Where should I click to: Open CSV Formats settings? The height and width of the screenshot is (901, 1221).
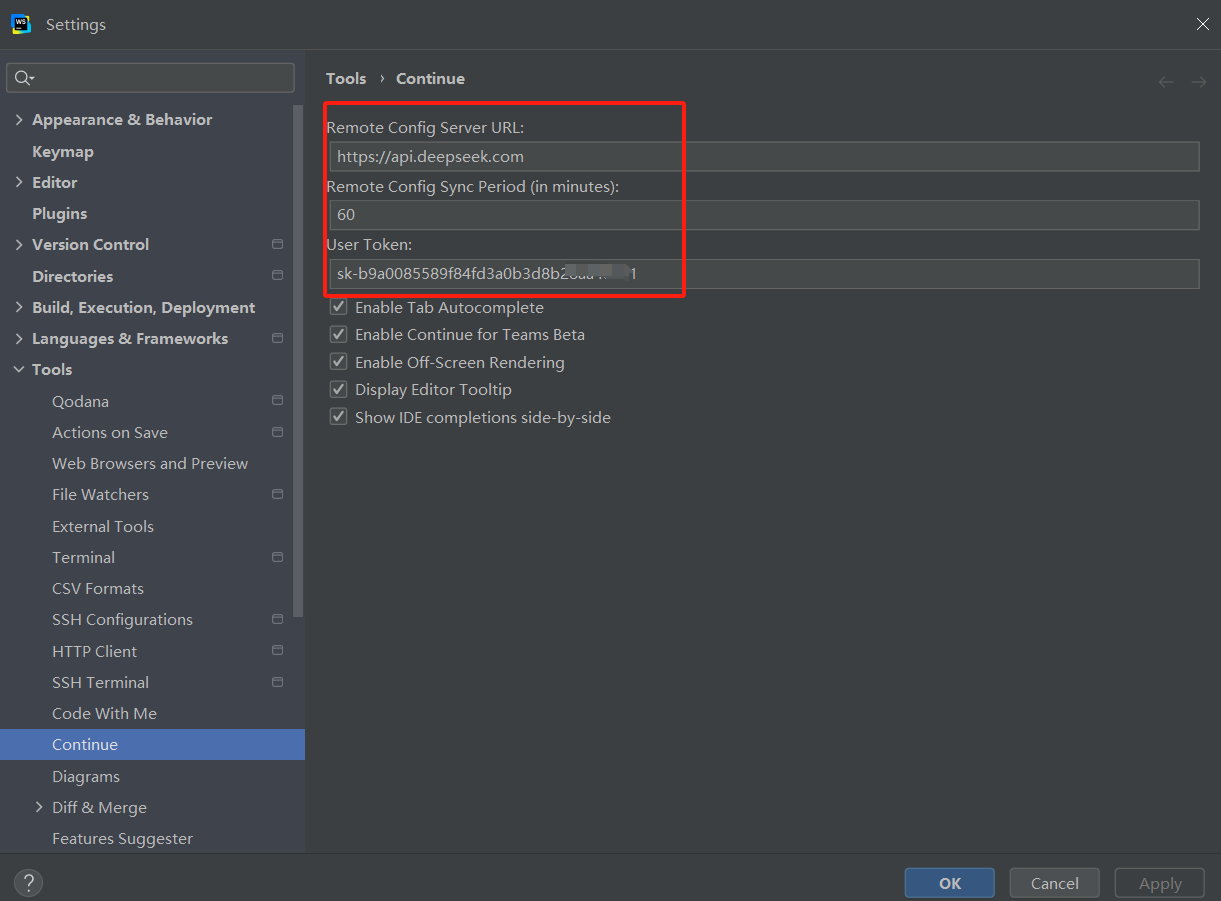click(x=98, y=588)
